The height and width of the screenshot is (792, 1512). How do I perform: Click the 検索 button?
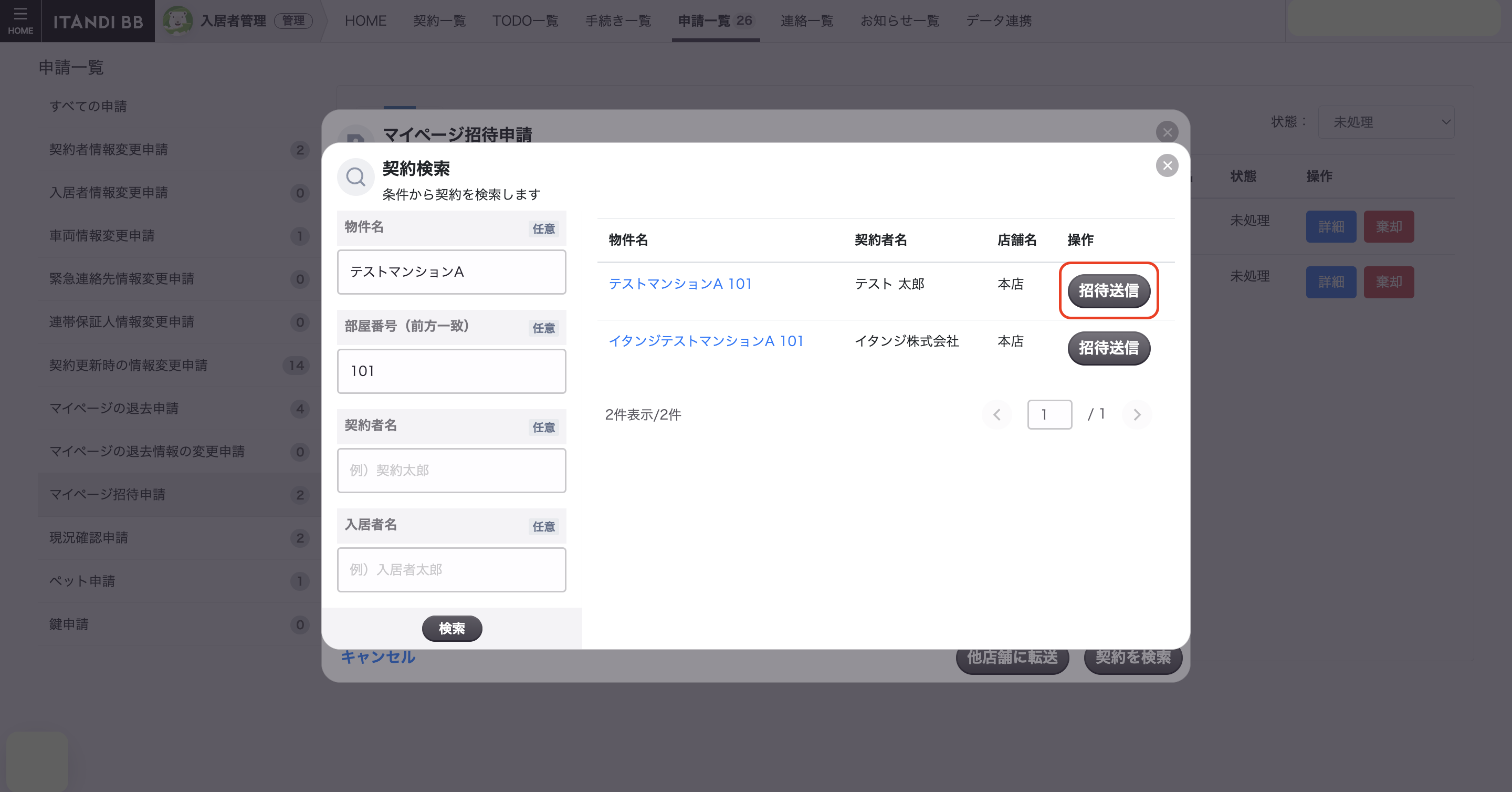452,628
